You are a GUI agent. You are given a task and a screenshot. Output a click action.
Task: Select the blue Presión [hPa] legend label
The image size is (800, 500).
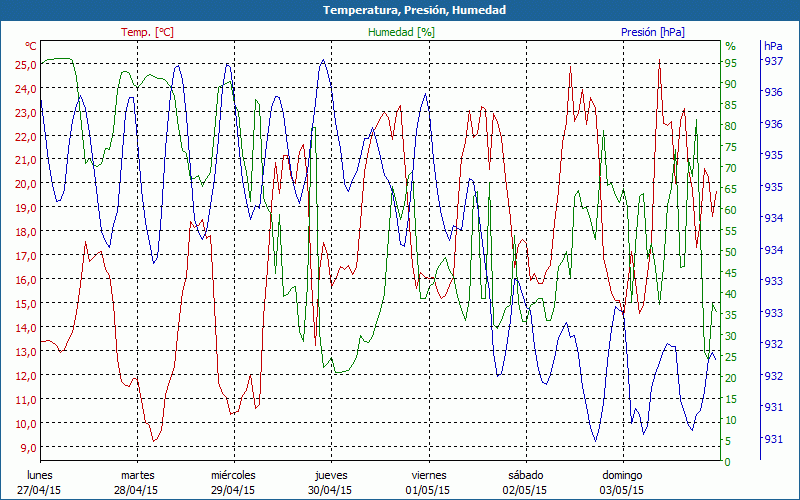click(x=653, y=32)
